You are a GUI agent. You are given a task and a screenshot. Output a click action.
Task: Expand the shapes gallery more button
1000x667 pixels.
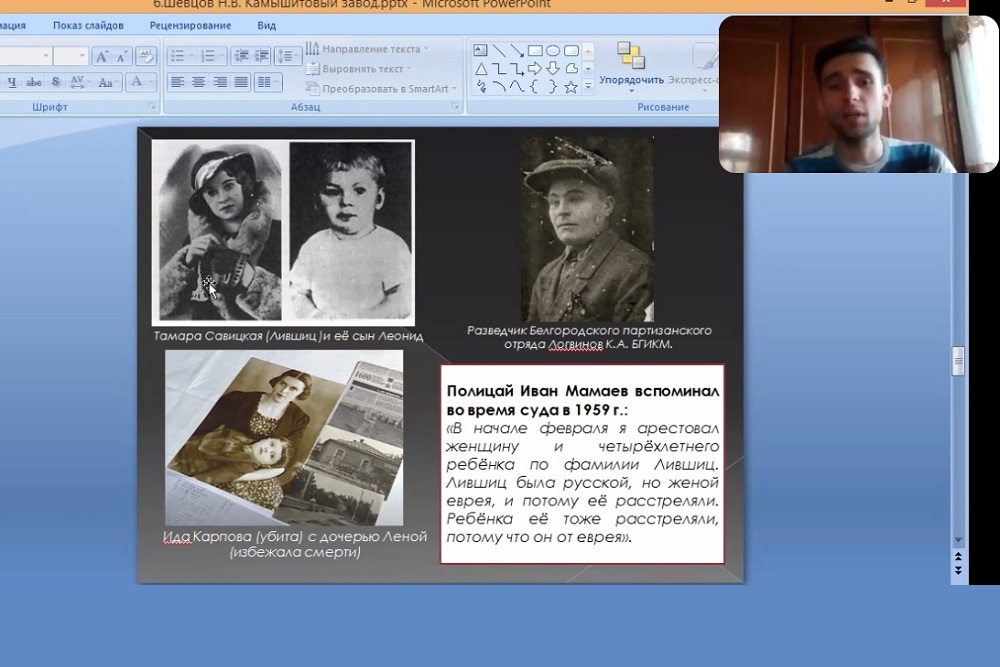pos(588,87)
